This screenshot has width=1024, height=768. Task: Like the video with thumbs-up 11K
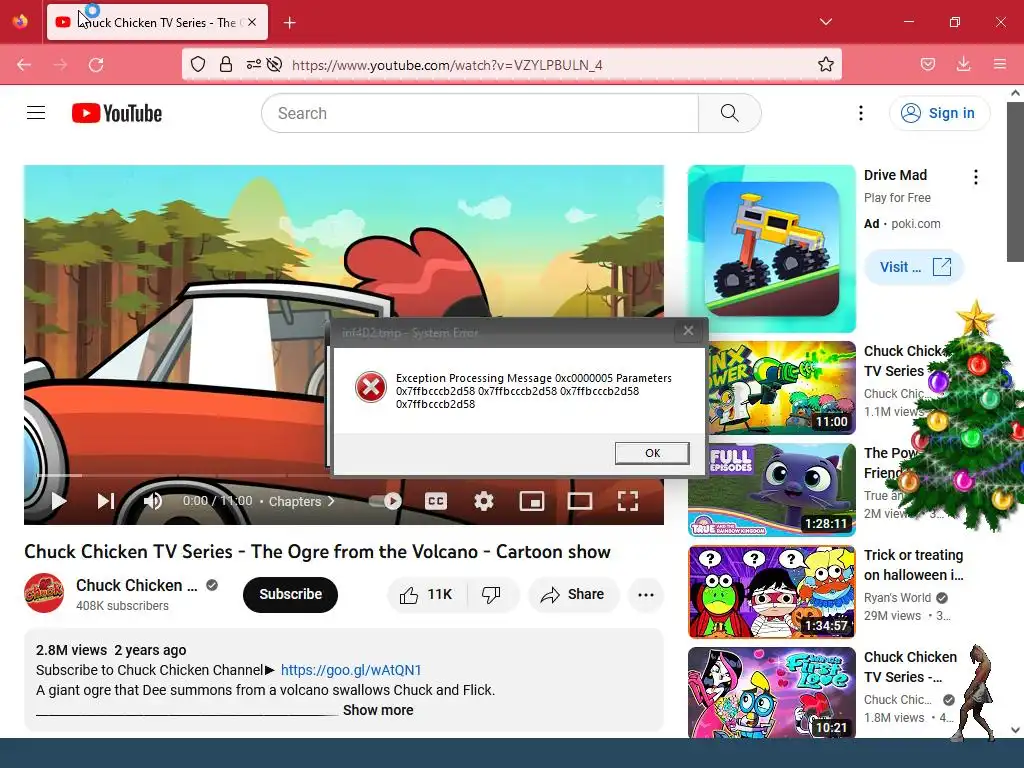[426, 594]
